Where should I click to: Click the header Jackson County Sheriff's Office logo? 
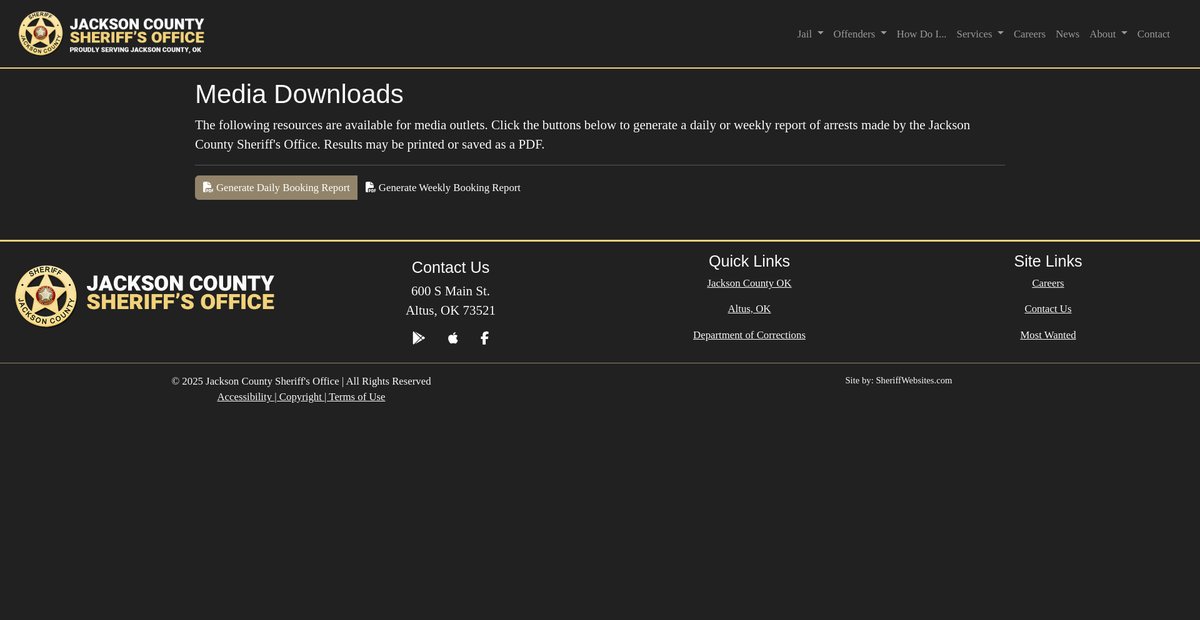tap(111, 34)
